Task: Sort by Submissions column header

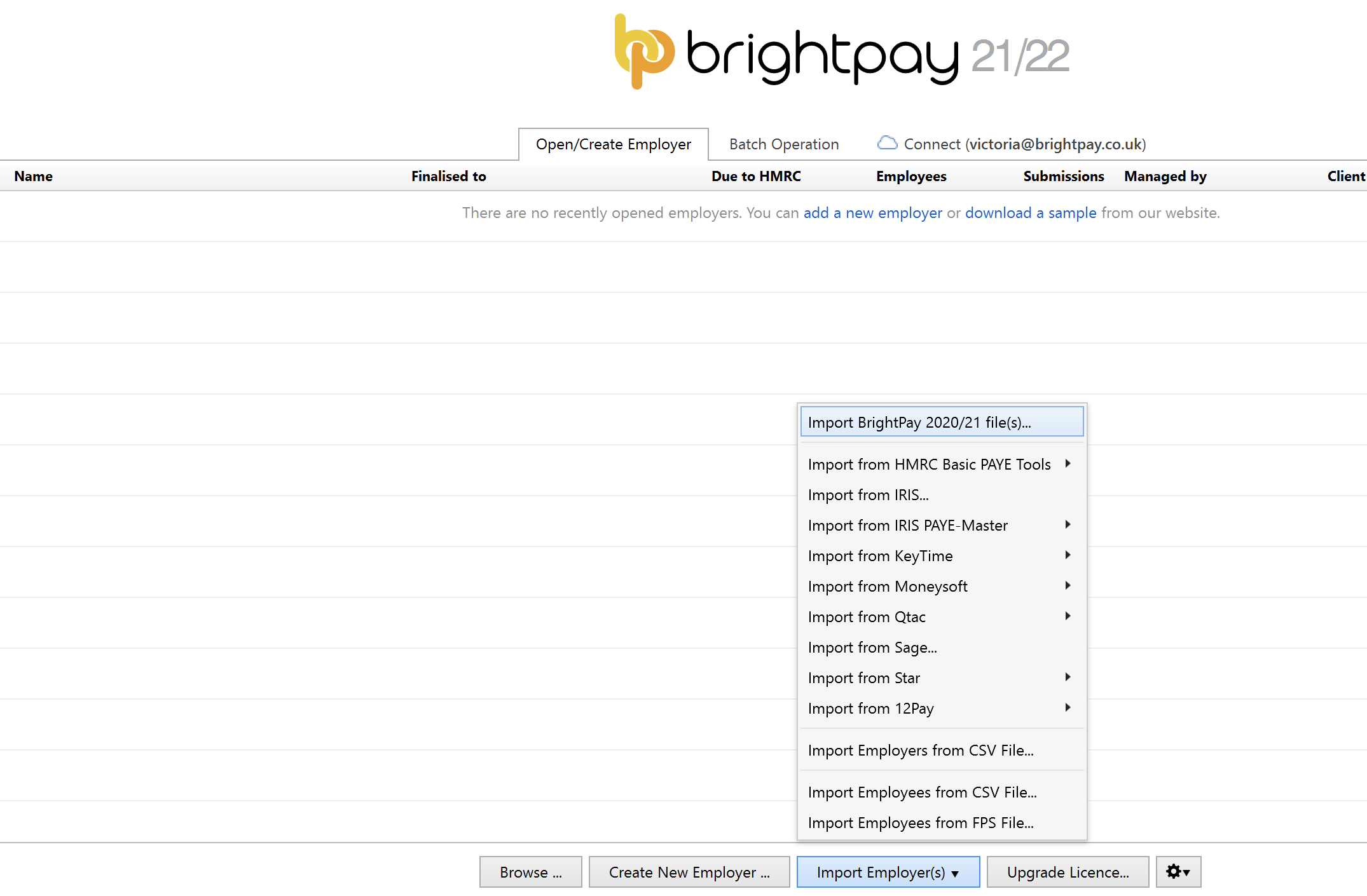Action: click(1063, 176)
